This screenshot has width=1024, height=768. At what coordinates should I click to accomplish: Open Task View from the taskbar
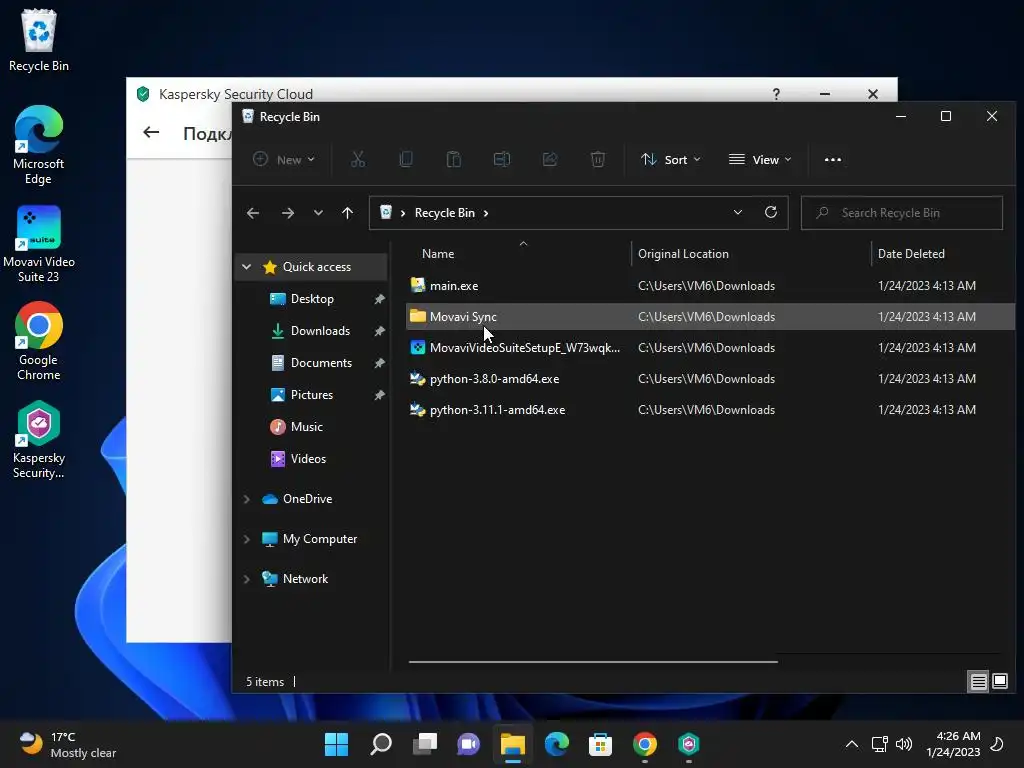point(425,744)
